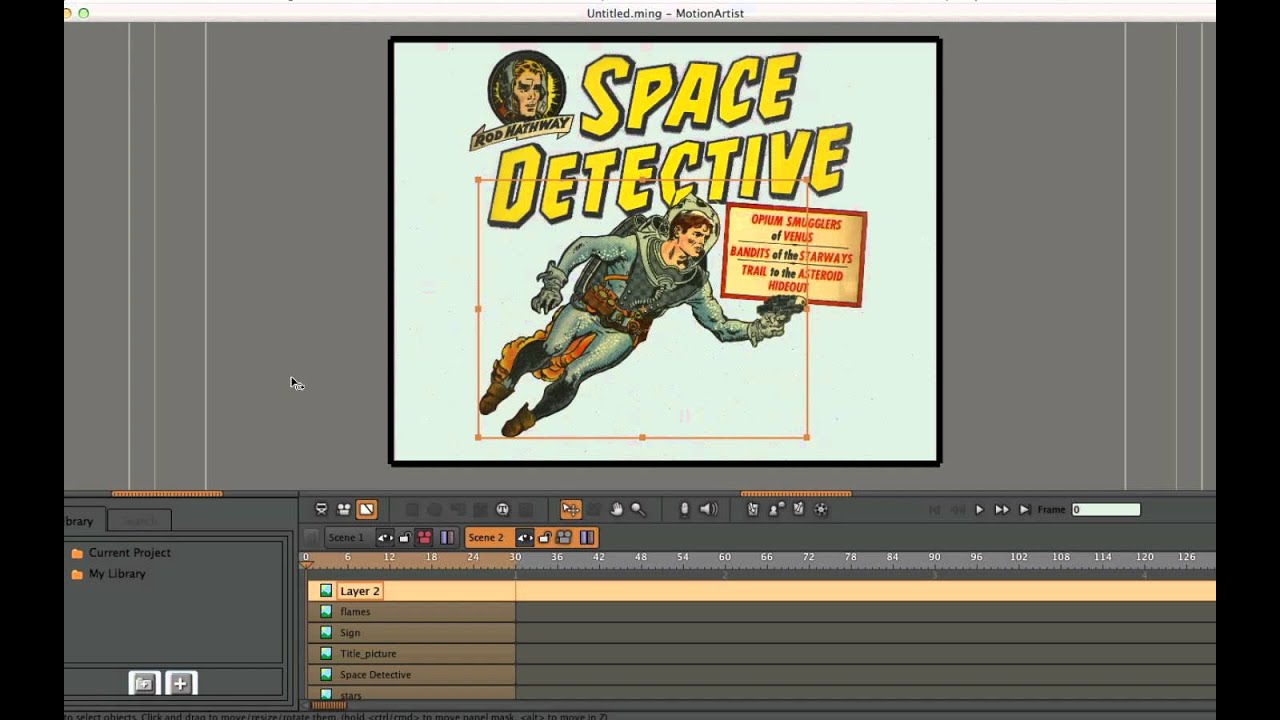Click the director's chair view icon

click(321, 510)
